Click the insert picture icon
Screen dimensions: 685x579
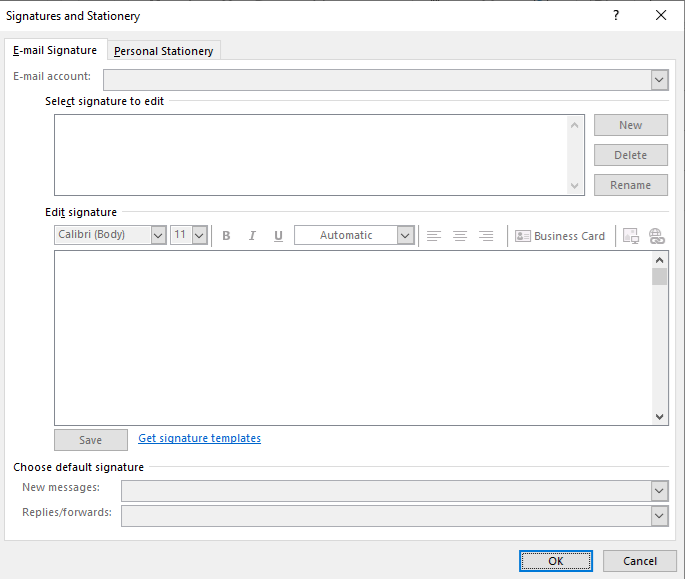(x=631, y=236)
